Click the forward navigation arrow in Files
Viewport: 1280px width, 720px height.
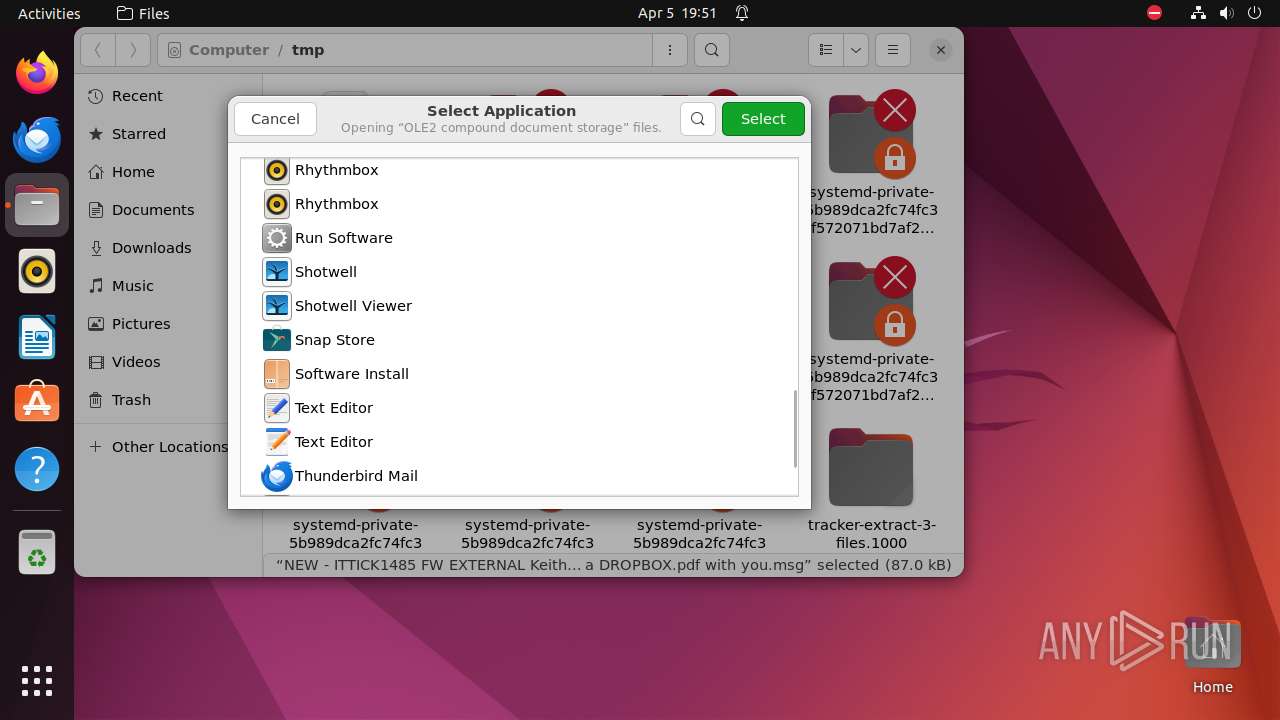pos(133,50)
